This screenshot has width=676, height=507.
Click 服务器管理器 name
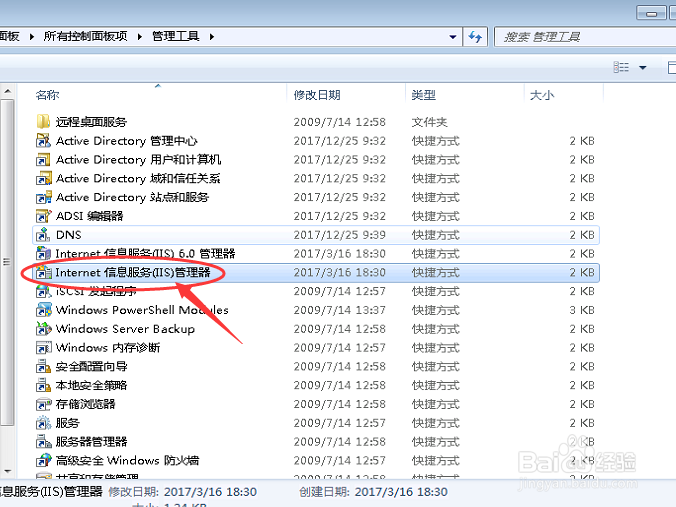(x=91, y=441)
